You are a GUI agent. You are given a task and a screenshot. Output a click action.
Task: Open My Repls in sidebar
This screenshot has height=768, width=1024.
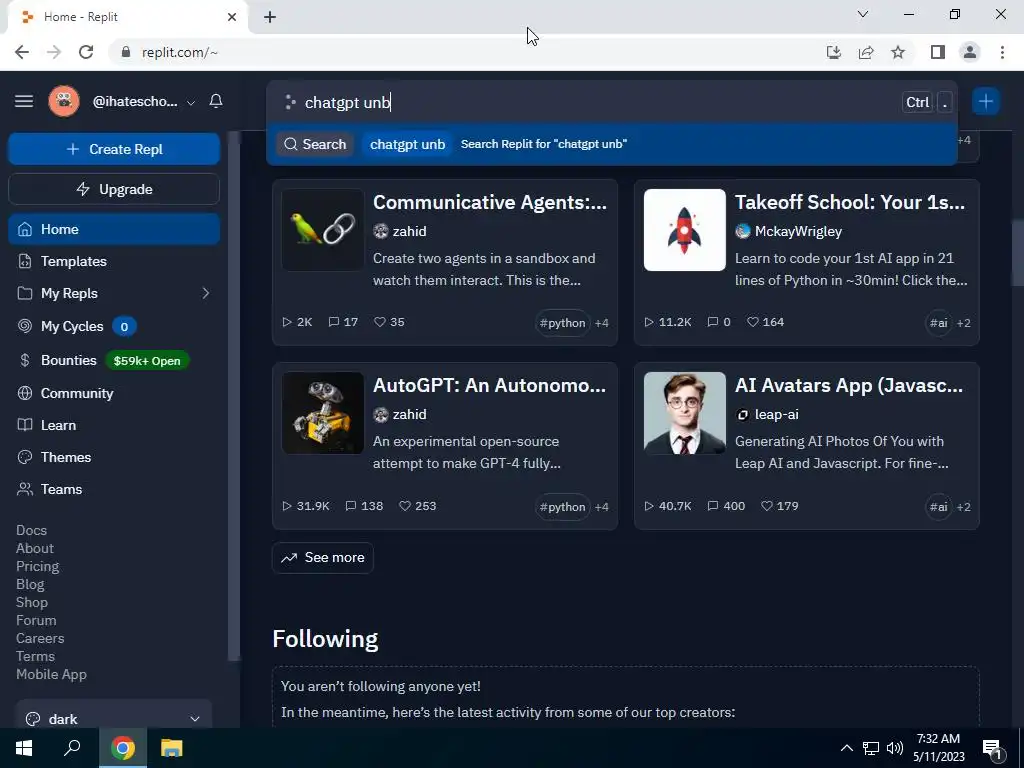(69, 293)
